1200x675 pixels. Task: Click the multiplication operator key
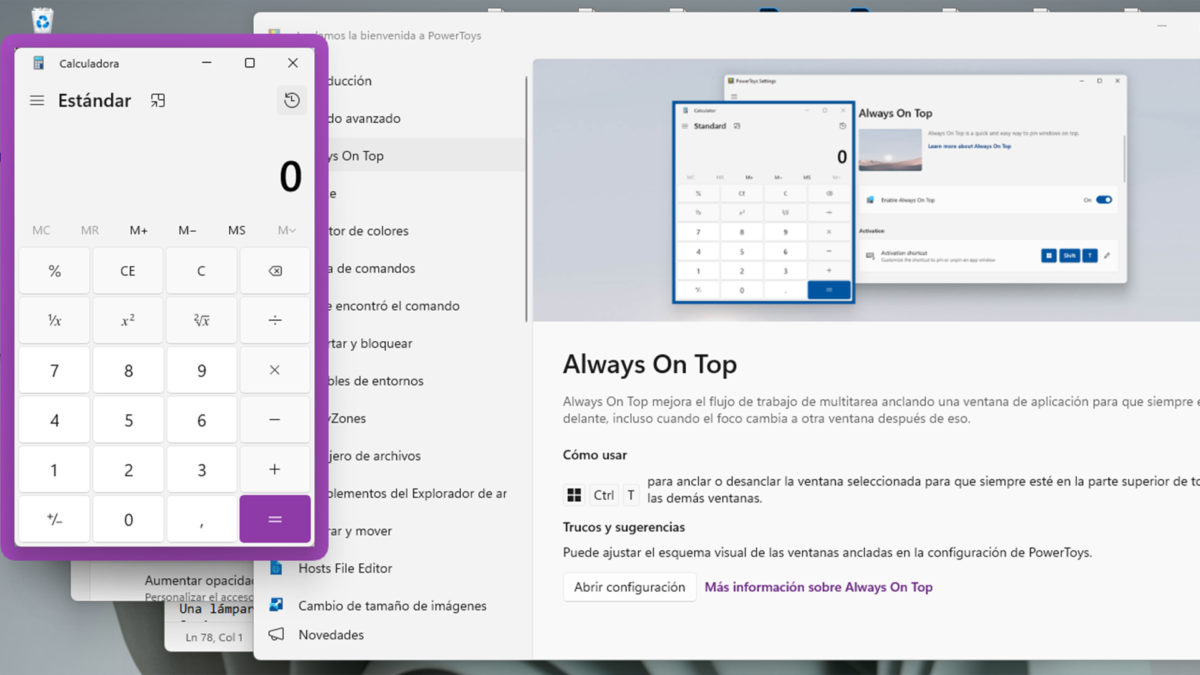tap(275, 370)
